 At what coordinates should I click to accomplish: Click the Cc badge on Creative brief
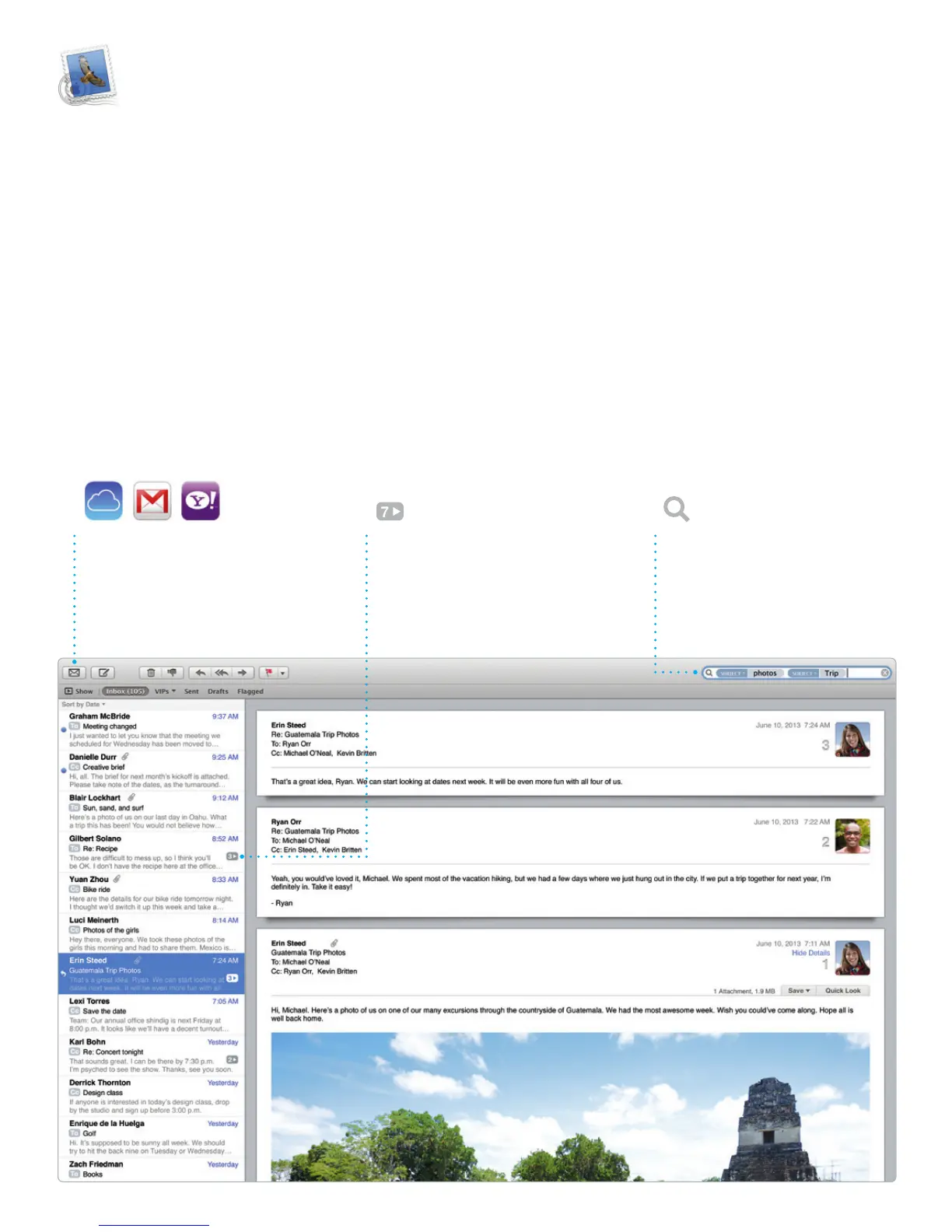[75, 766]
